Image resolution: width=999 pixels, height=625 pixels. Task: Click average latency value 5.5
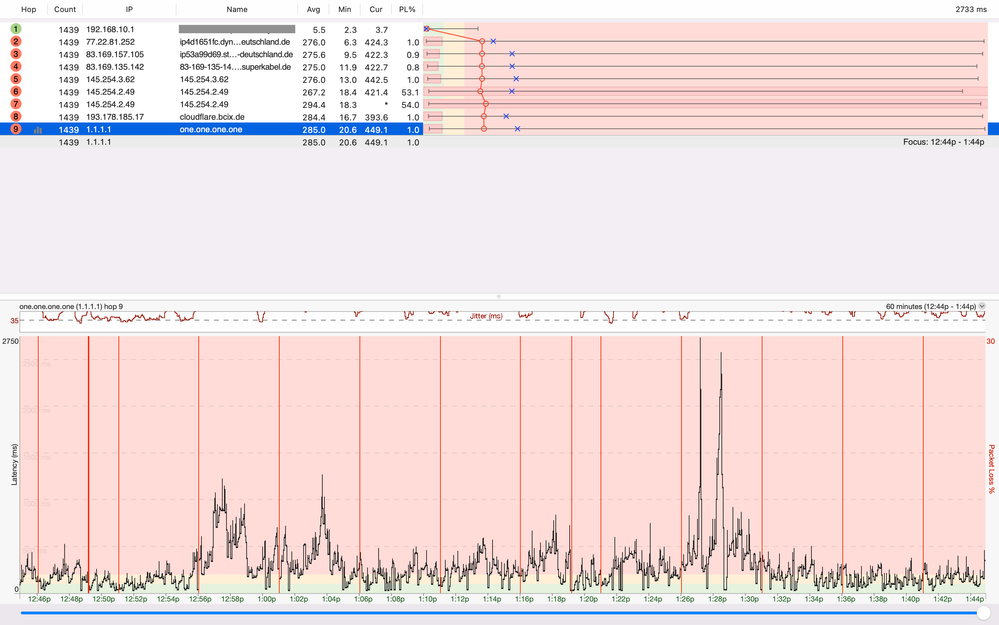[319, 30]
